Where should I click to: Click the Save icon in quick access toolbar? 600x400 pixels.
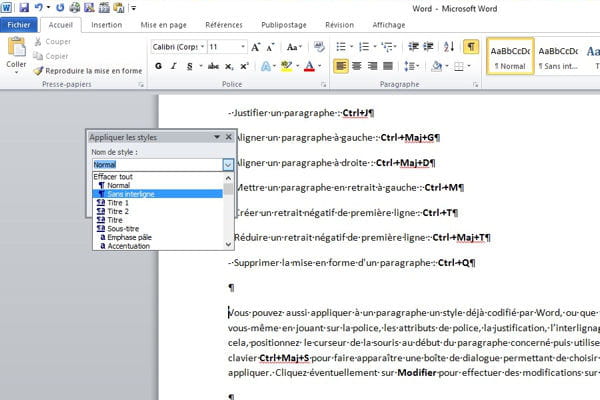point(24,7)
